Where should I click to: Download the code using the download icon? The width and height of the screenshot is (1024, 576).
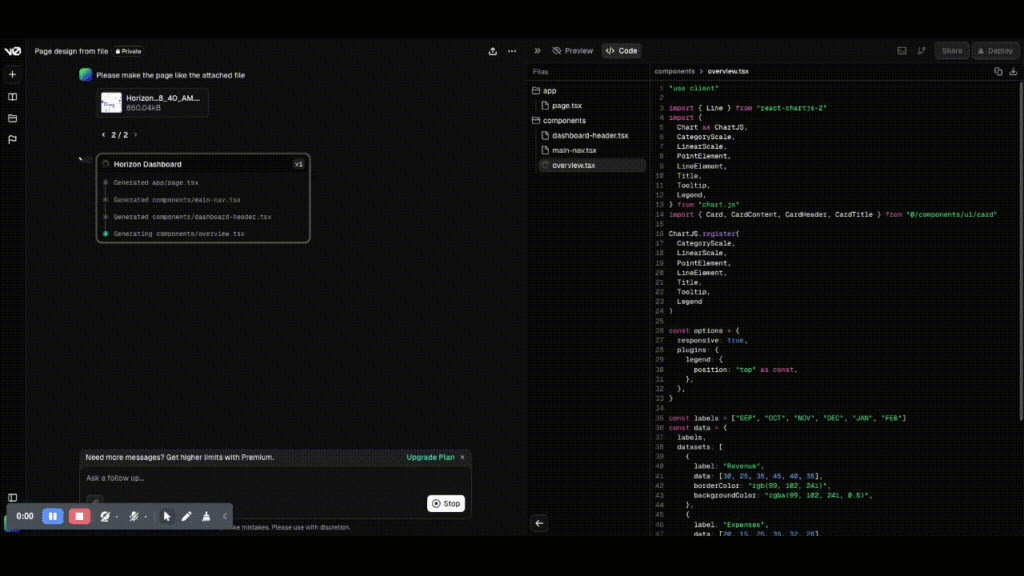(1014, 72)
